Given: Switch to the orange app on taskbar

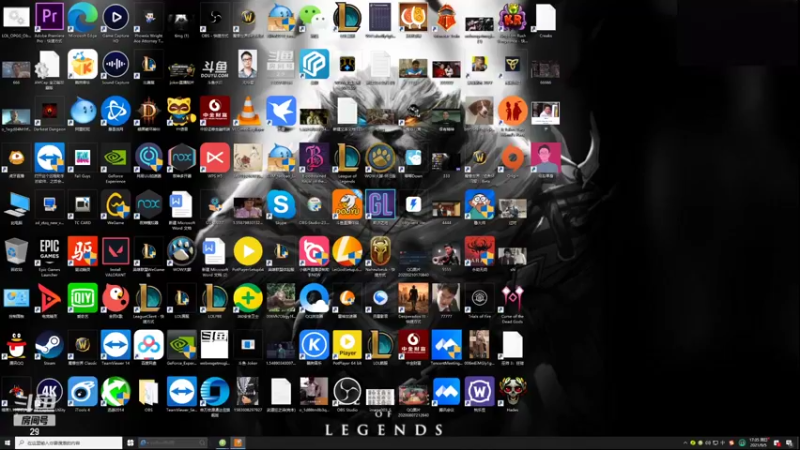Looking at the screenshot, I should [x=238, y=443].
